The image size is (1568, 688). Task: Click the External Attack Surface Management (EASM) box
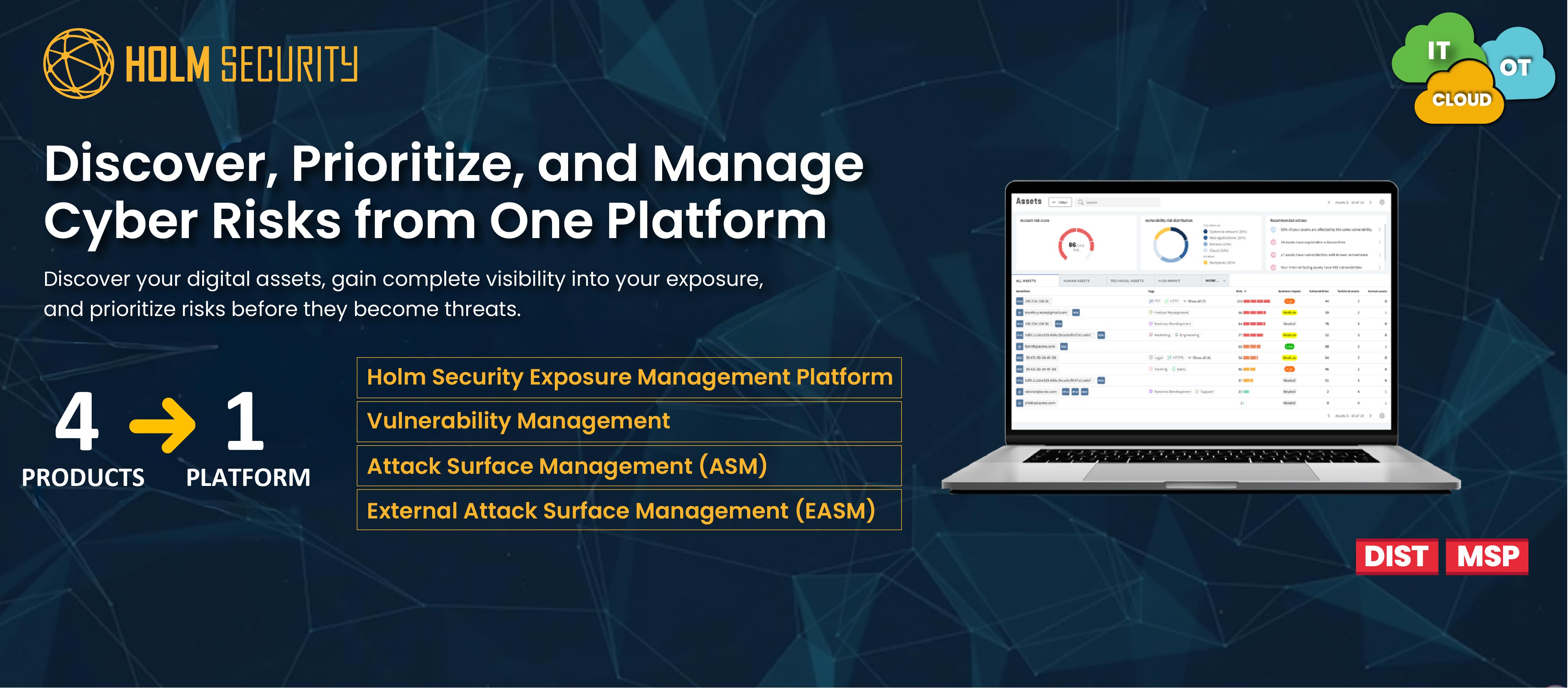[629, 510]
